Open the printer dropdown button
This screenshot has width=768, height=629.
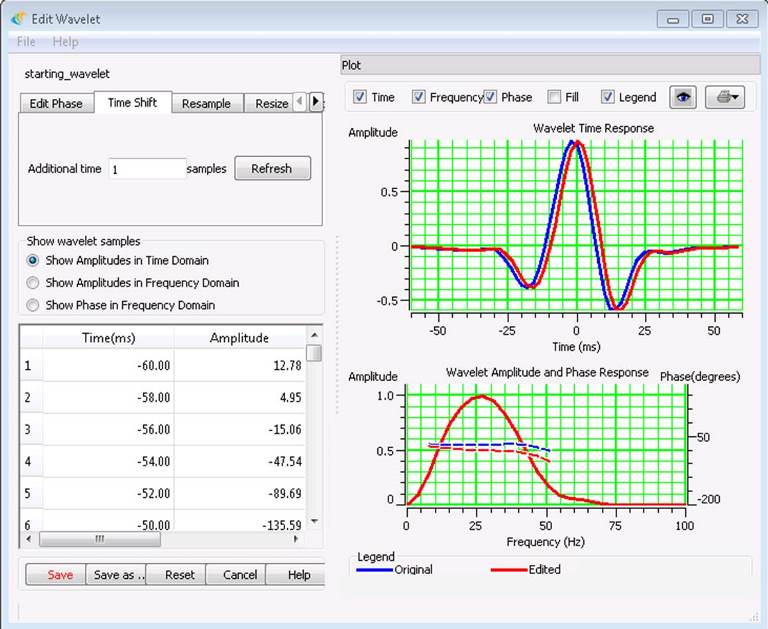point(725,97)
